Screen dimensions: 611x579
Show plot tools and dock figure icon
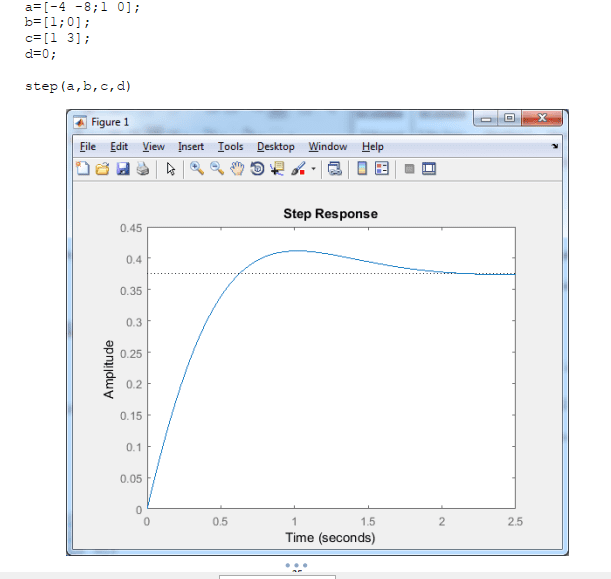point(429,169)
